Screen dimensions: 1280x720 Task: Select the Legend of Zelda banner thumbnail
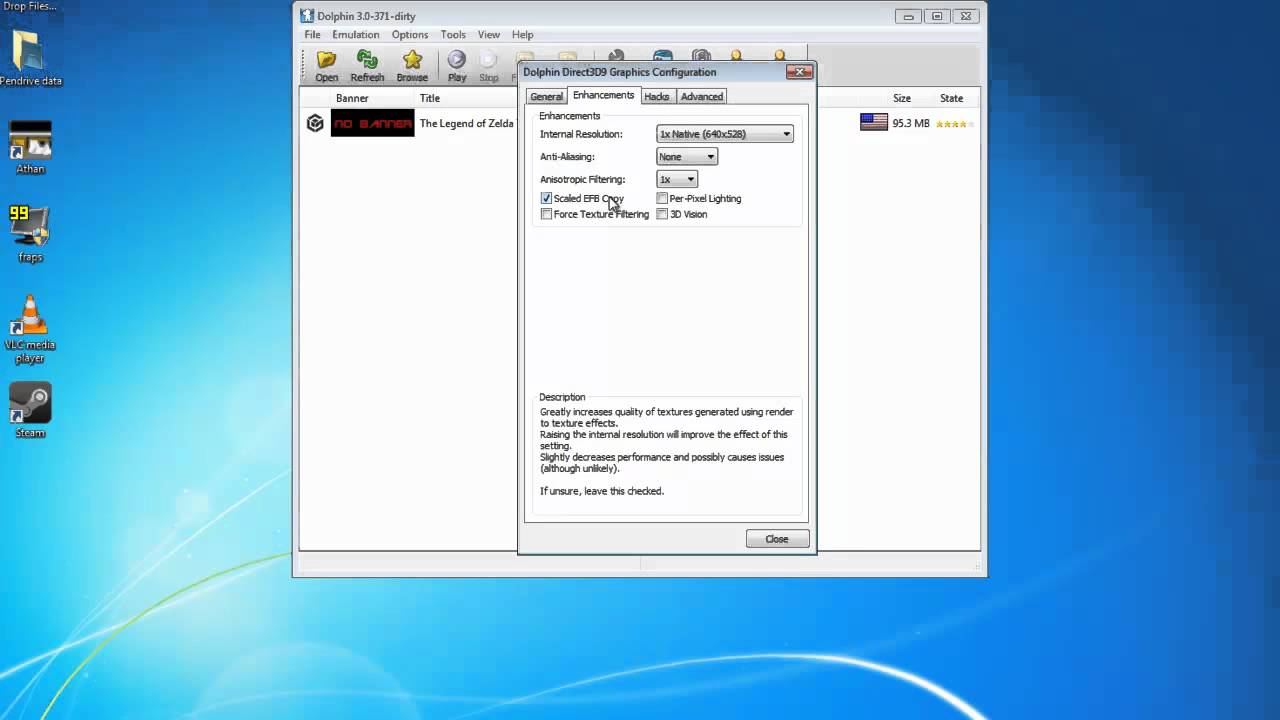(372, 124)
